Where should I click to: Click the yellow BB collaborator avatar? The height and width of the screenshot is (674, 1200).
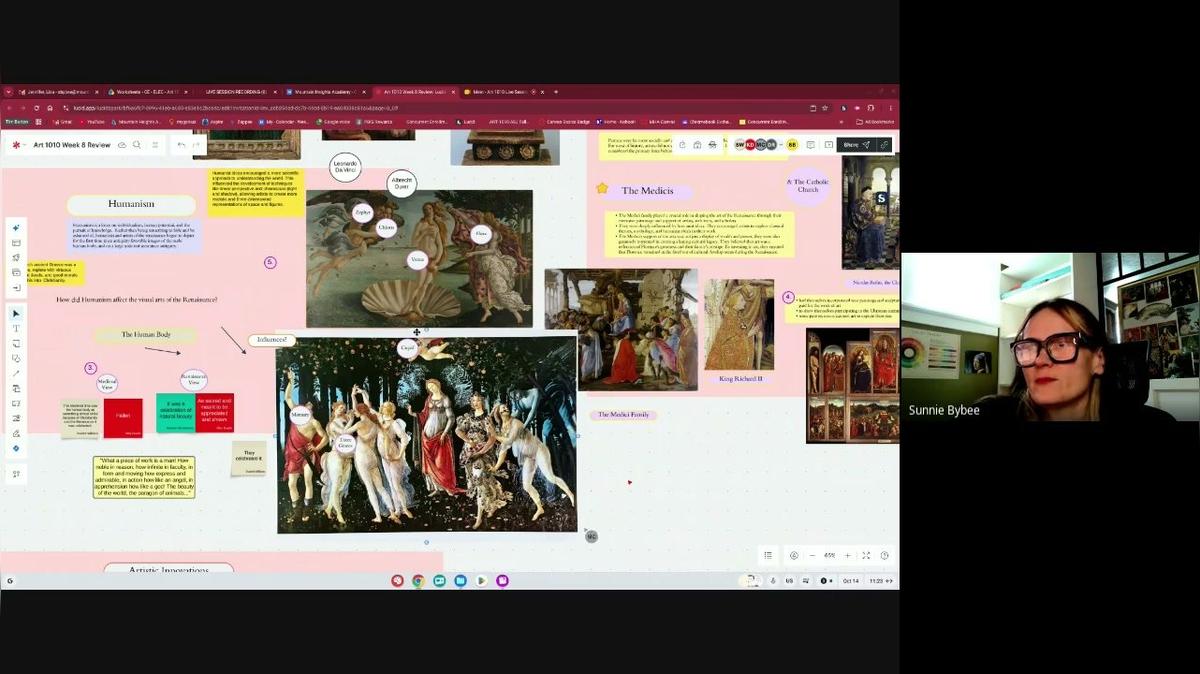coord(792,145)
